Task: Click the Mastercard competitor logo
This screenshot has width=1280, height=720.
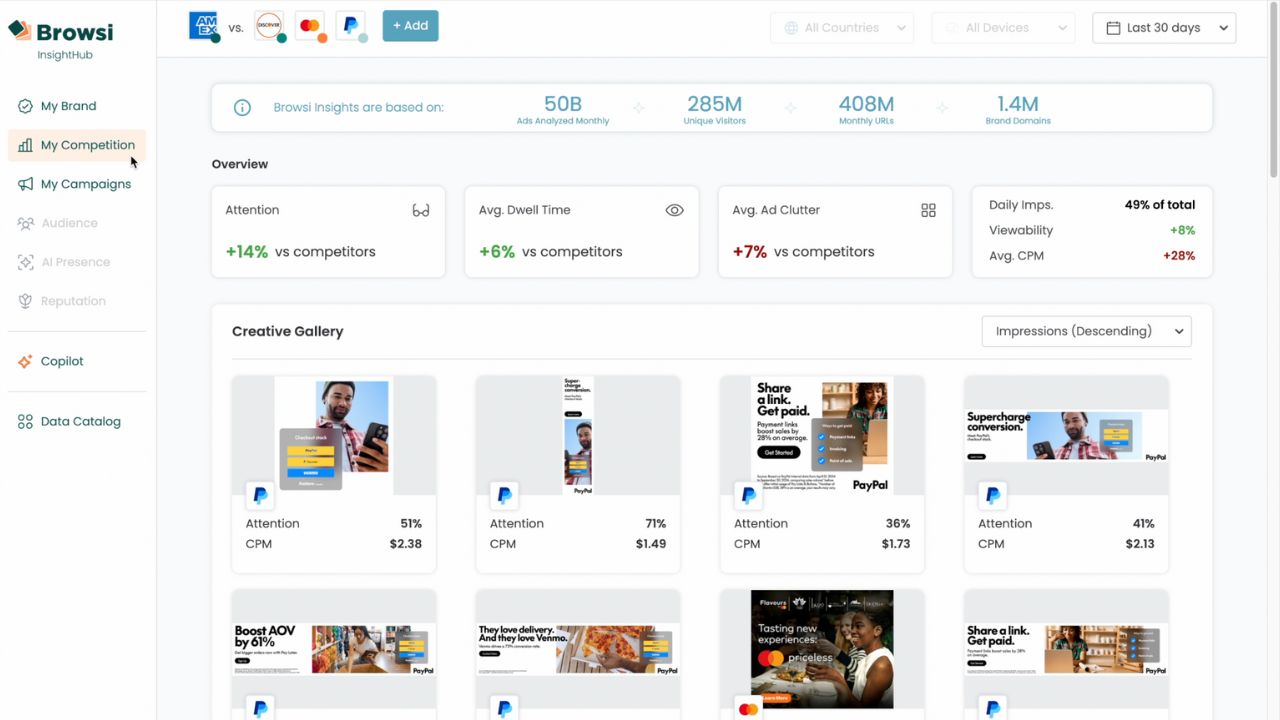Action: pos(310,26)
